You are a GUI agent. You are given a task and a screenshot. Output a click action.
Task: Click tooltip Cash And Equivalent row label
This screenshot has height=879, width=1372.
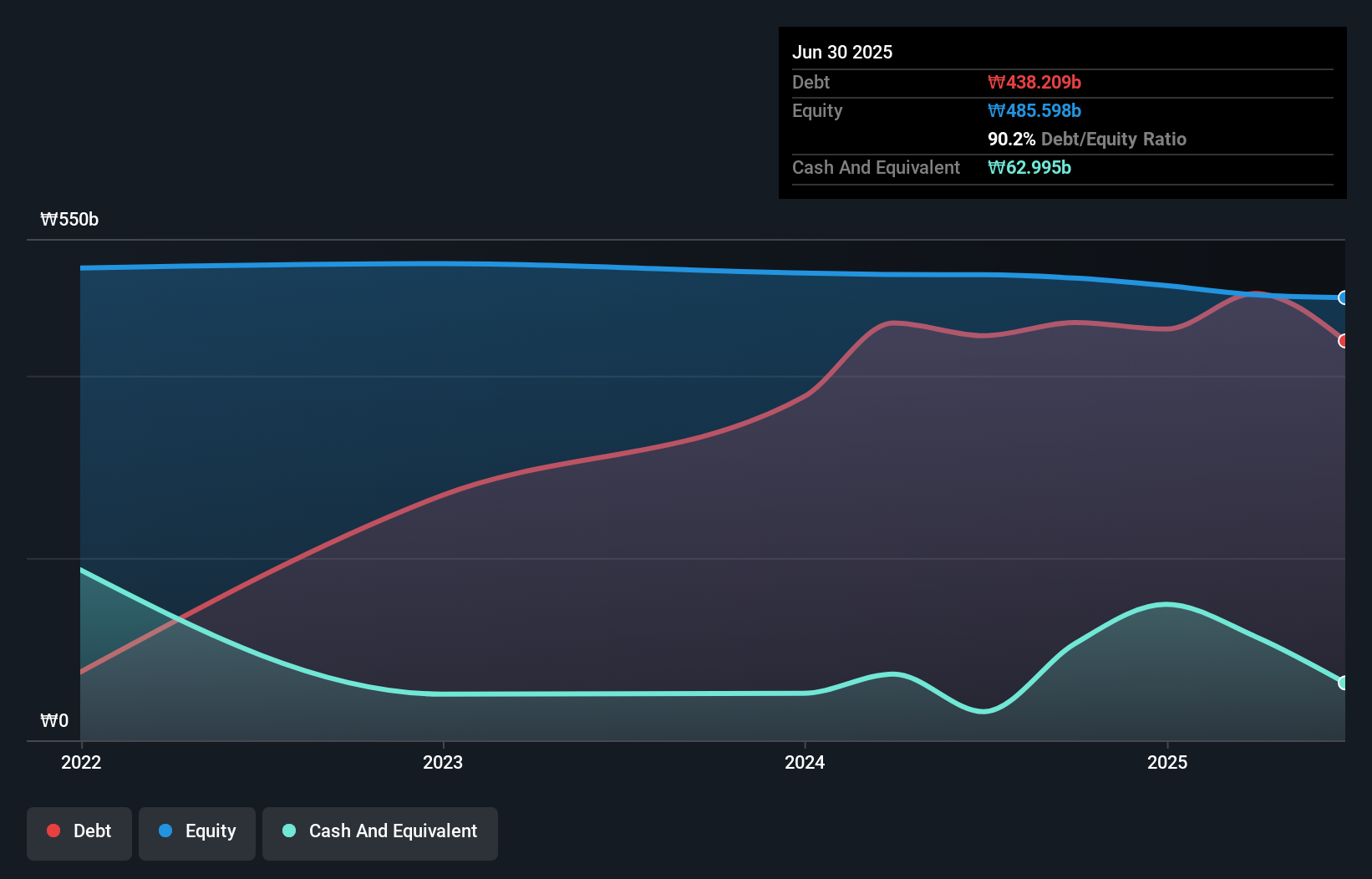click(876, 167)
